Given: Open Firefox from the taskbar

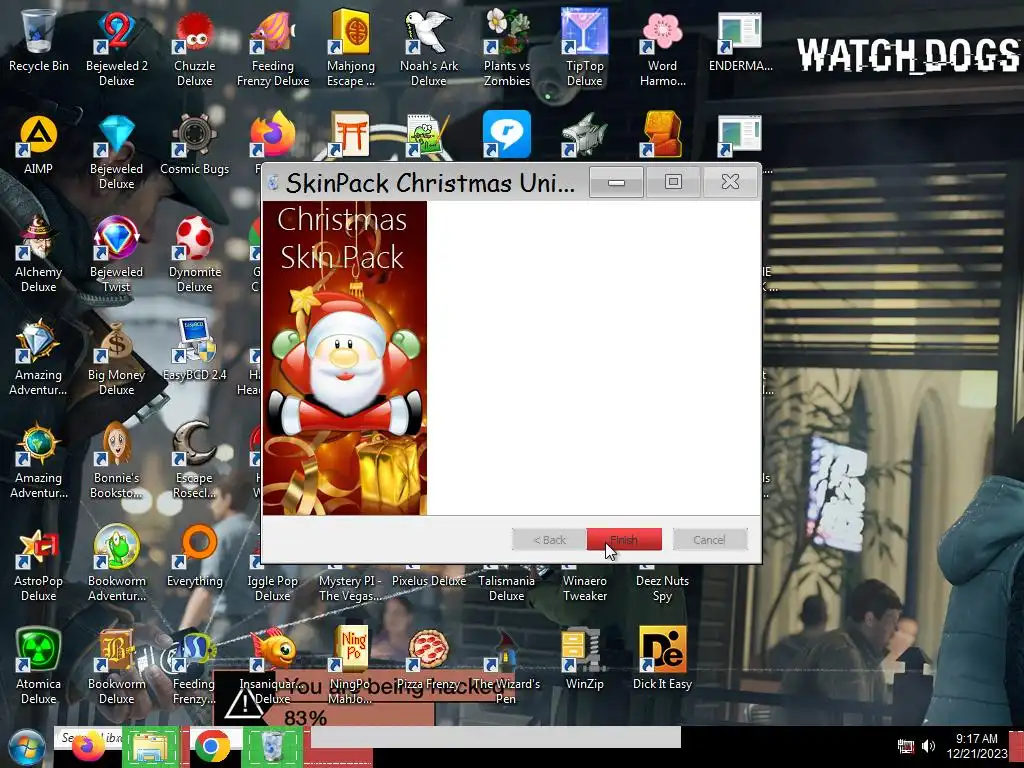Looking at the screenshot, I should pos(88,746).
